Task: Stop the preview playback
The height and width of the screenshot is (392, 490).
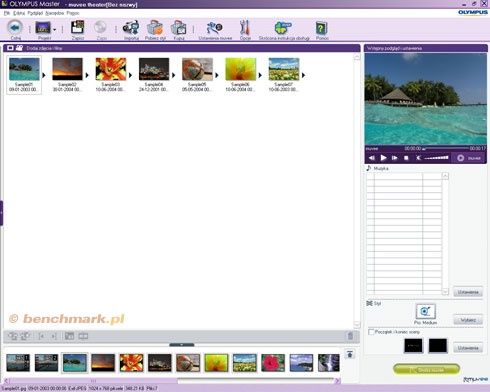Action: [x=406, y=158]
